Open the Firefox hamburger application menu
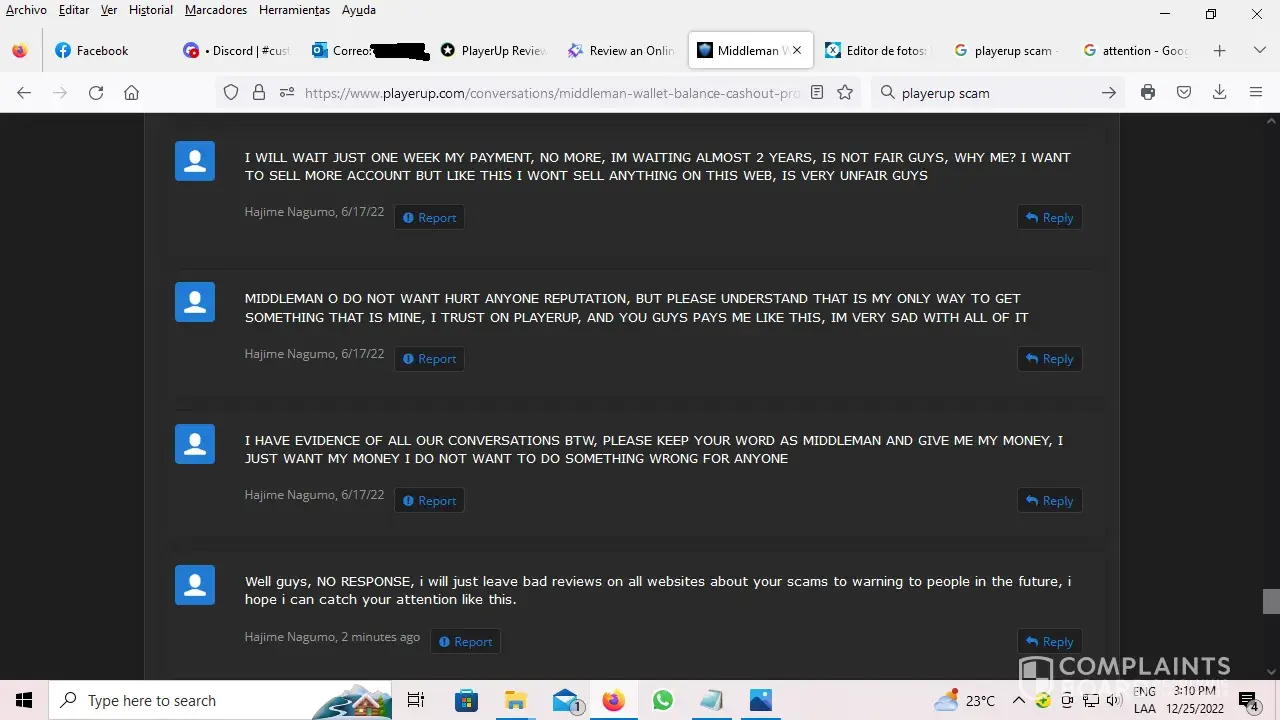1280x720 pixels. tap(1256, 93)
